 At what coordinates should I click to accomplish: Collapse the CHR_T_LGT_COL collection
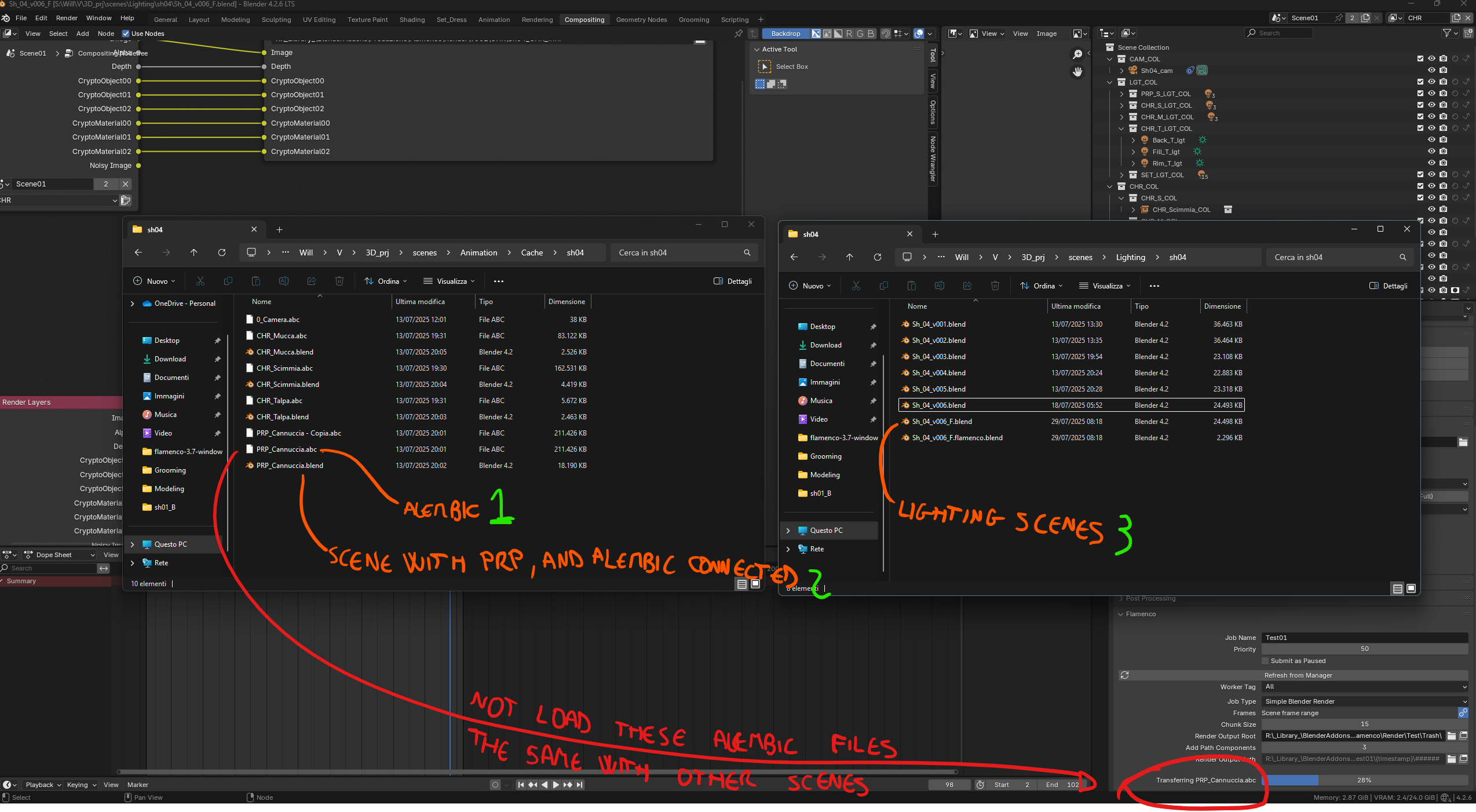point(1121,129)
